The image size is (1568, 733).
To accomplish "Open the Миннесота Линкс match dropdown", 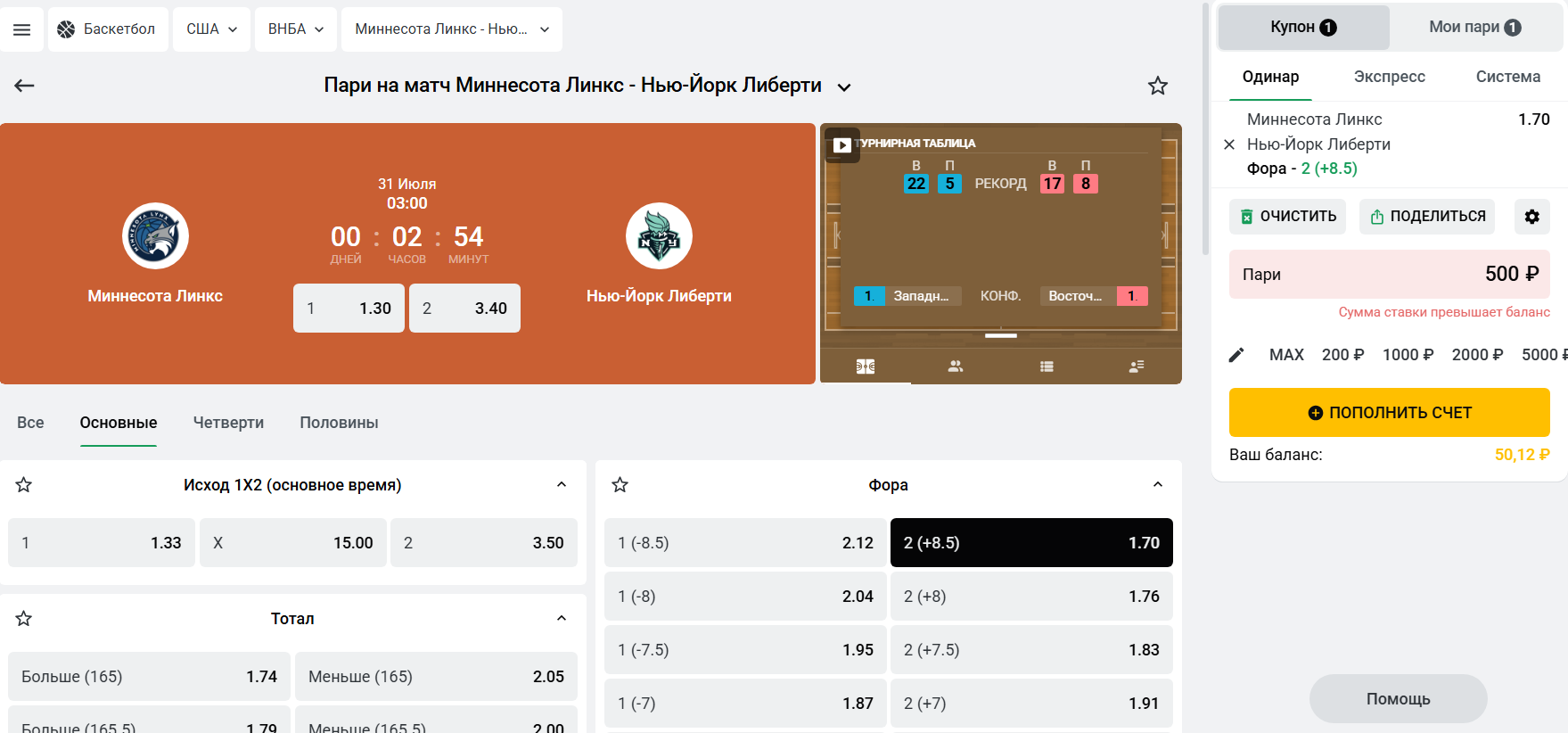I will pyautogui.click(x=452, y=29).
